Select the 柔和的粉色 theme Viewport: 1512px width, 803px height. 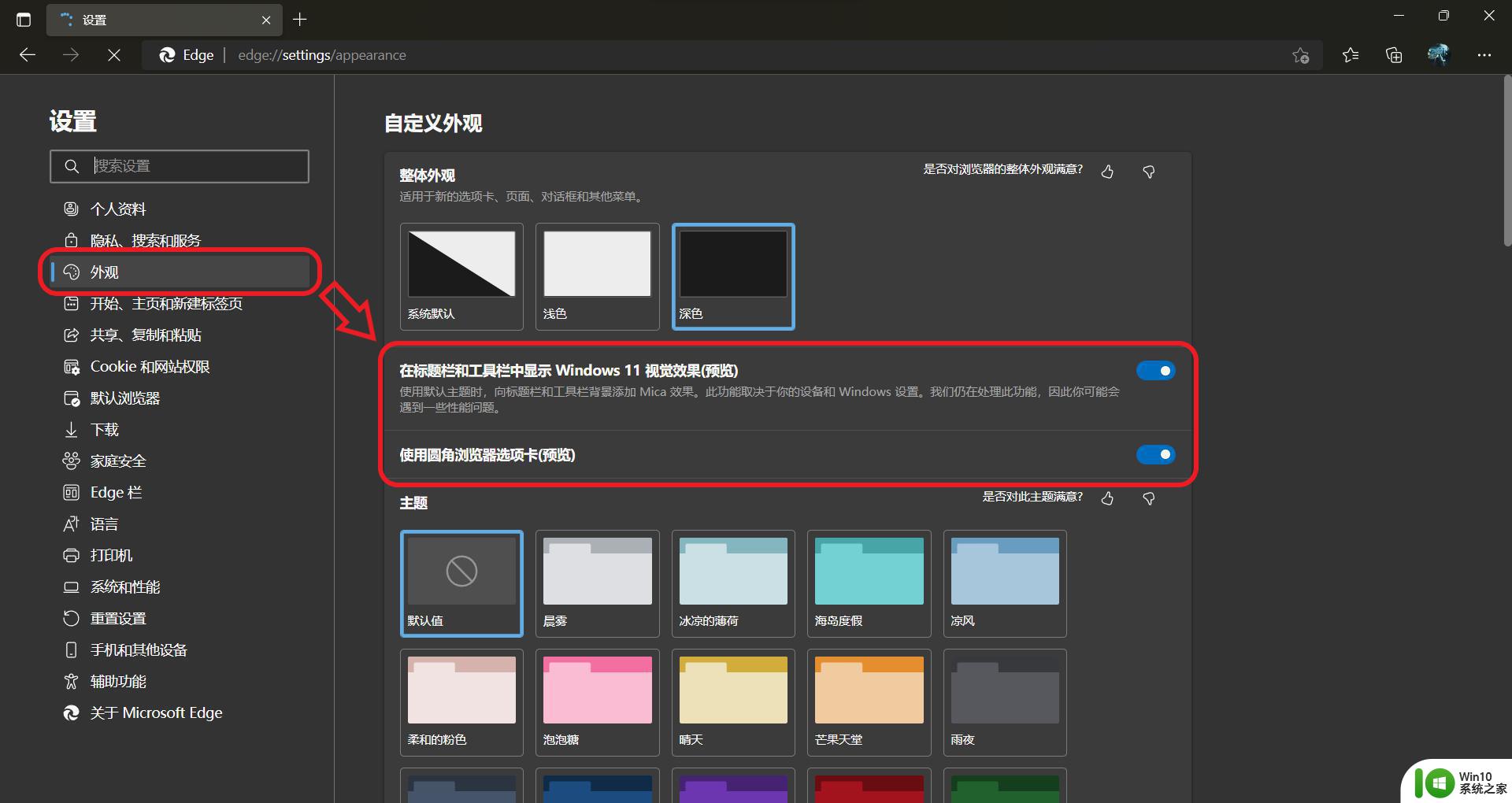(x=461, y=702)
